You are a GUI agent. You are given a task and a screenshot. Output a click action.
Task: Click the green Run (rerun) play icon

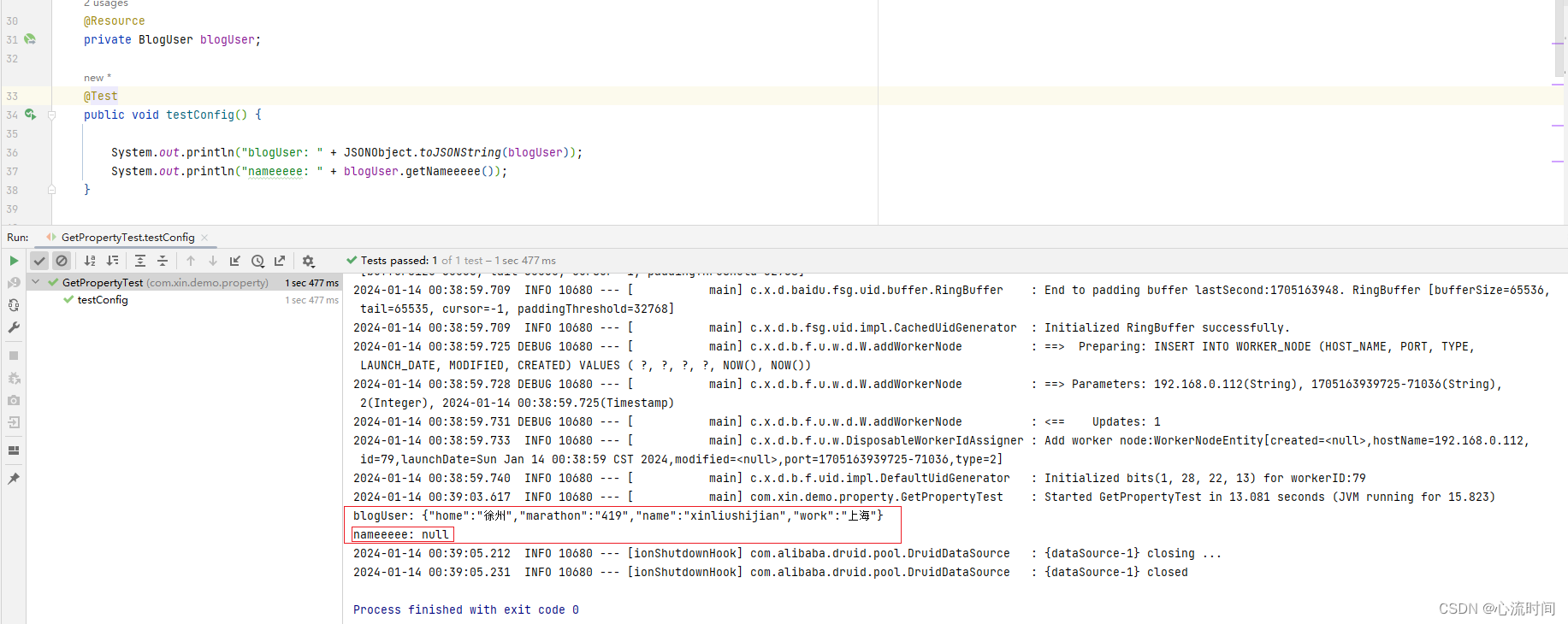point(14,261)
